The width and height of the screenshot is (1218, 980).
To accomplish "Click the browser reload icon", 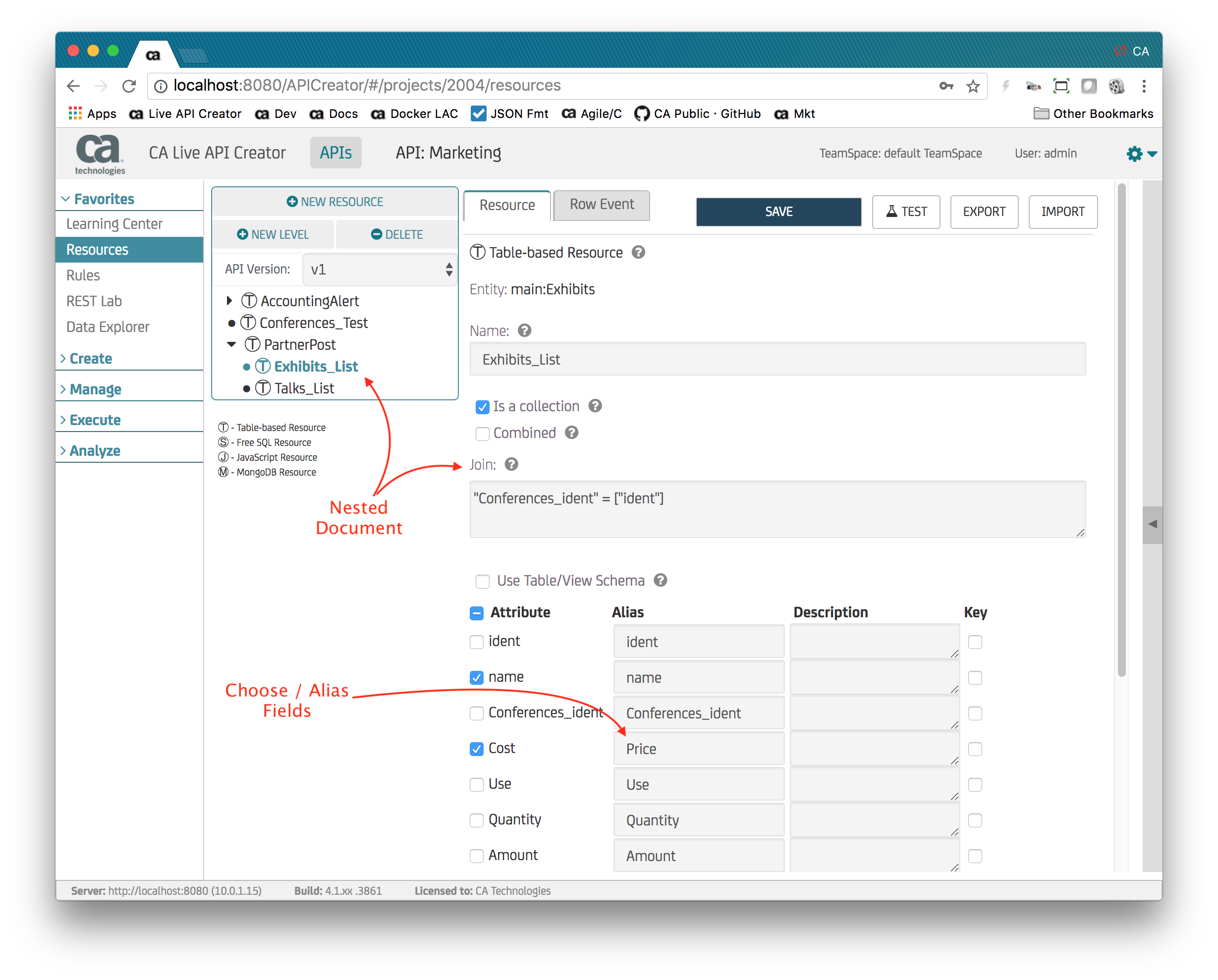I will click(x=129, y=86).
